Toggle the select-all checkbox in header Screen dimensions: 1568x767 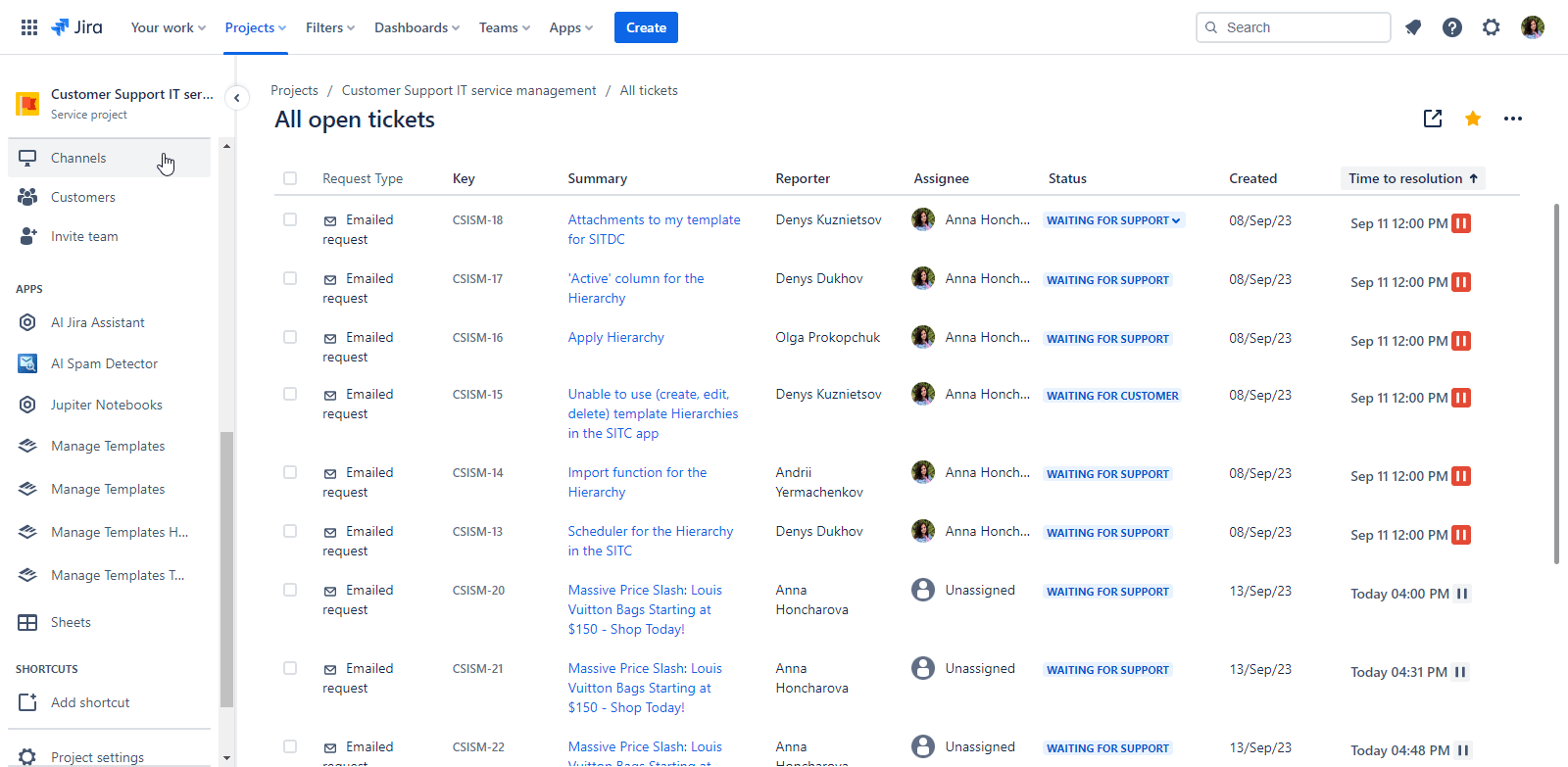(x=290, y=178)
